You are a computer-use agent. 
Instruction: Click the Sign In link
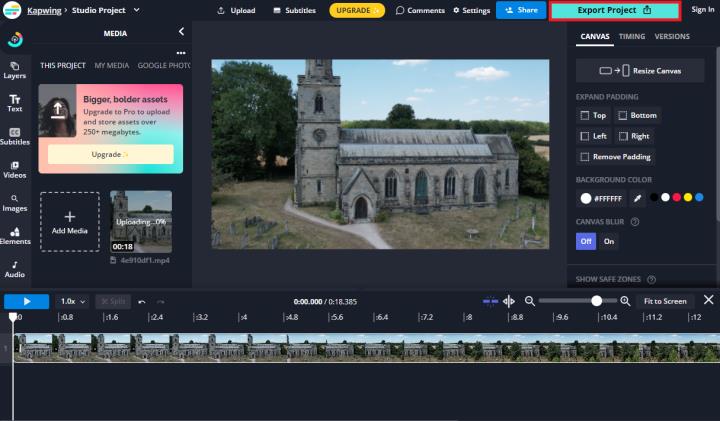(x=703, y=9)
